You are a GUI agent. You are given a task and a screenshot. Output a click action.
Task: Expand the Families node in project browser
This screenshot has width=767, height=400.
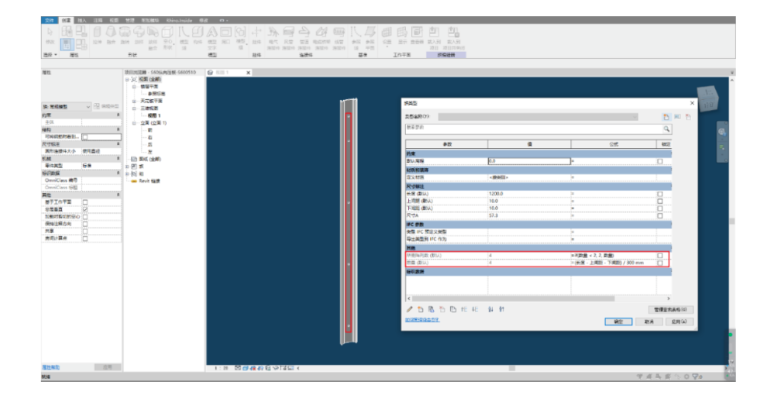pos(128,166)
